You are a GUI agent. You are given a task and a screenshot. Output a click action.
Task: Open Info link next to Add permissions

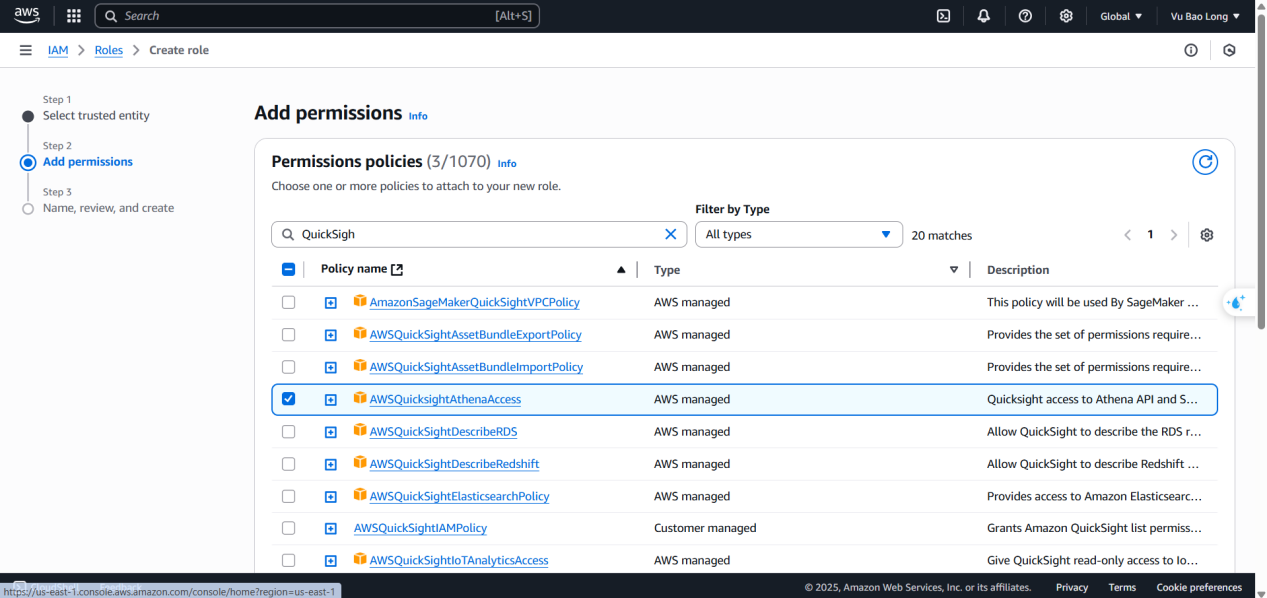click(418, 116)
